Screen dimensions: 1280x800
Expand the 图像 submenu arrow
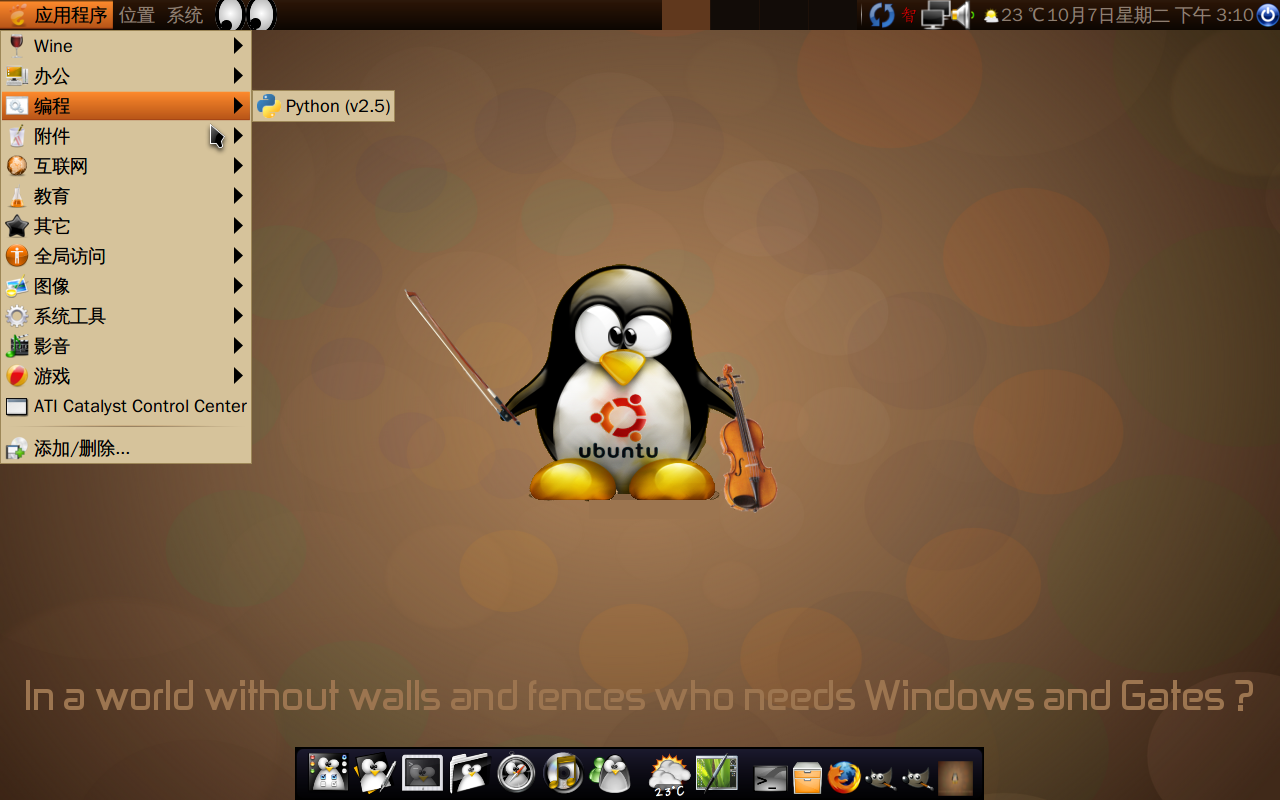tap(238, 286)
